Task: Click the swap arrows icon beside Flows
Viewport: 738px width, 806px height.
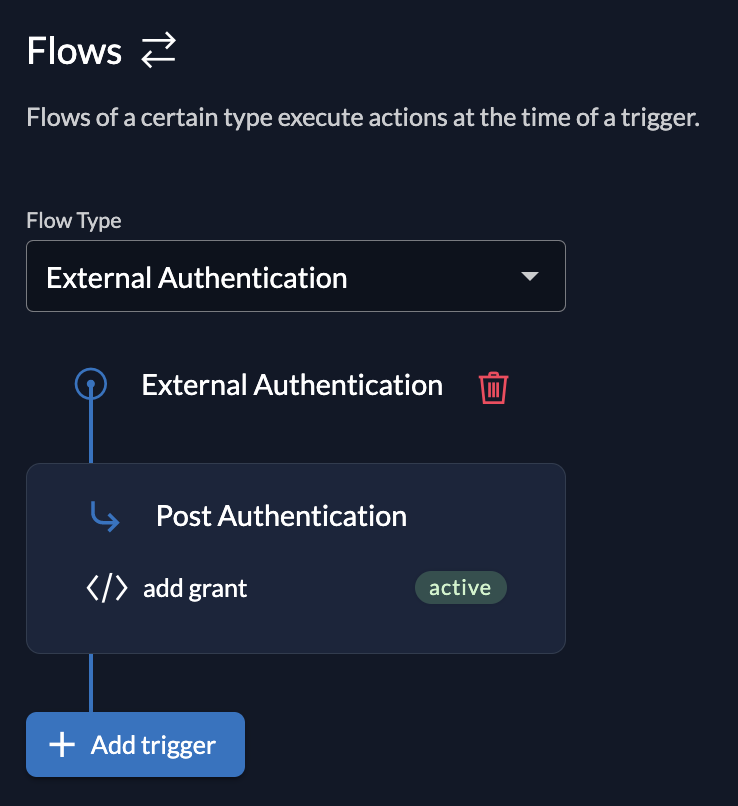Action: [x=158, y=50]
